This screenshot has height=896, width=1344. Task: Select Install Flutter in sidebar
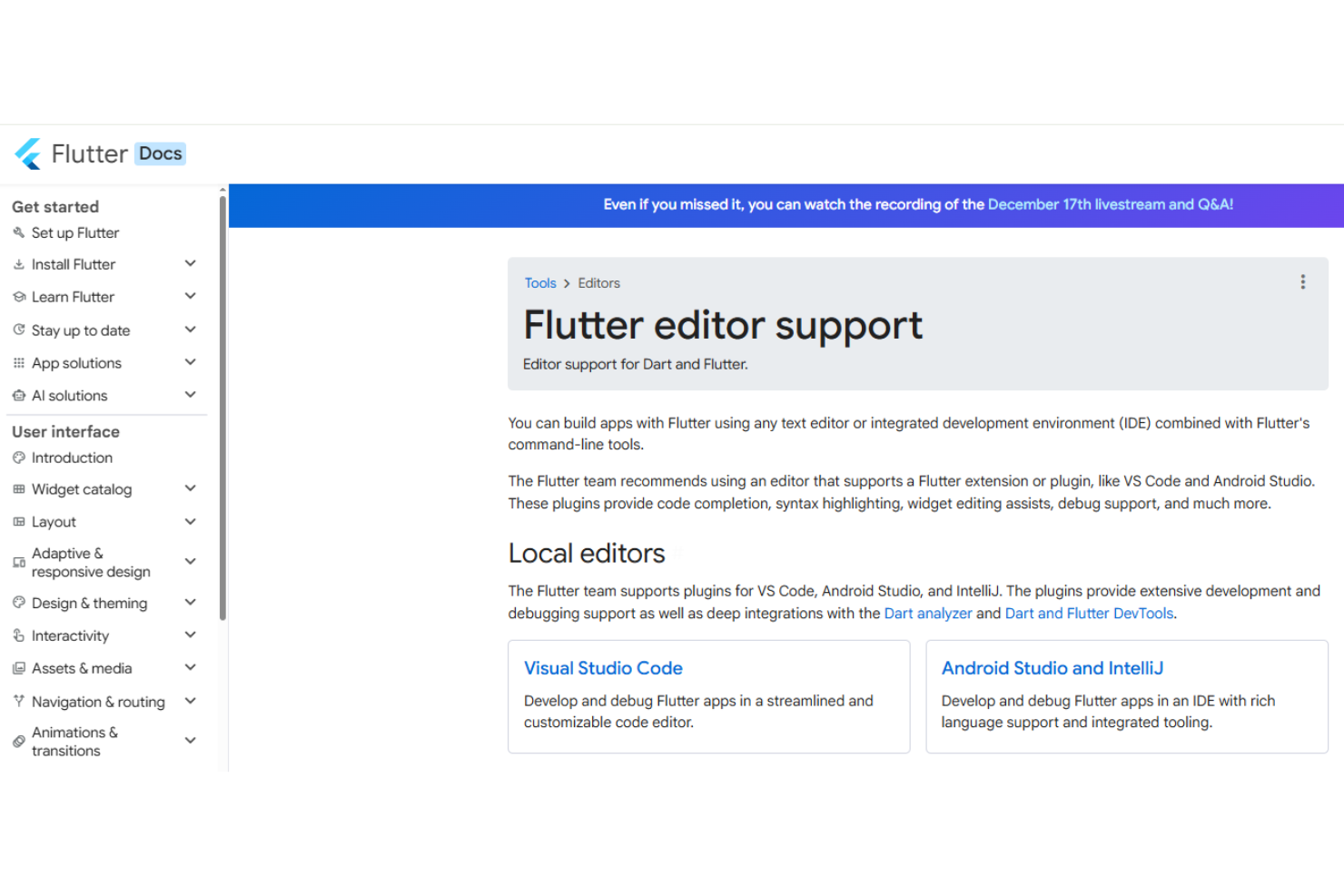coord(74,264)
